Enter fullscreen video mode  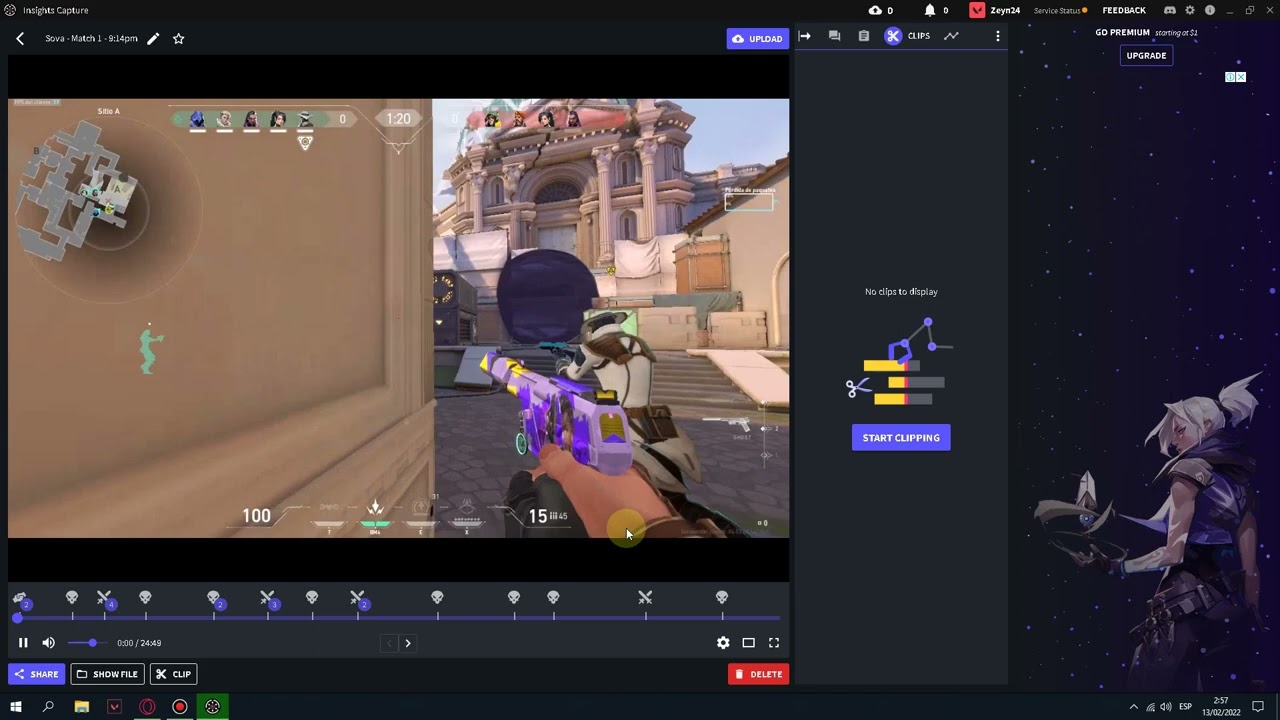774,643
